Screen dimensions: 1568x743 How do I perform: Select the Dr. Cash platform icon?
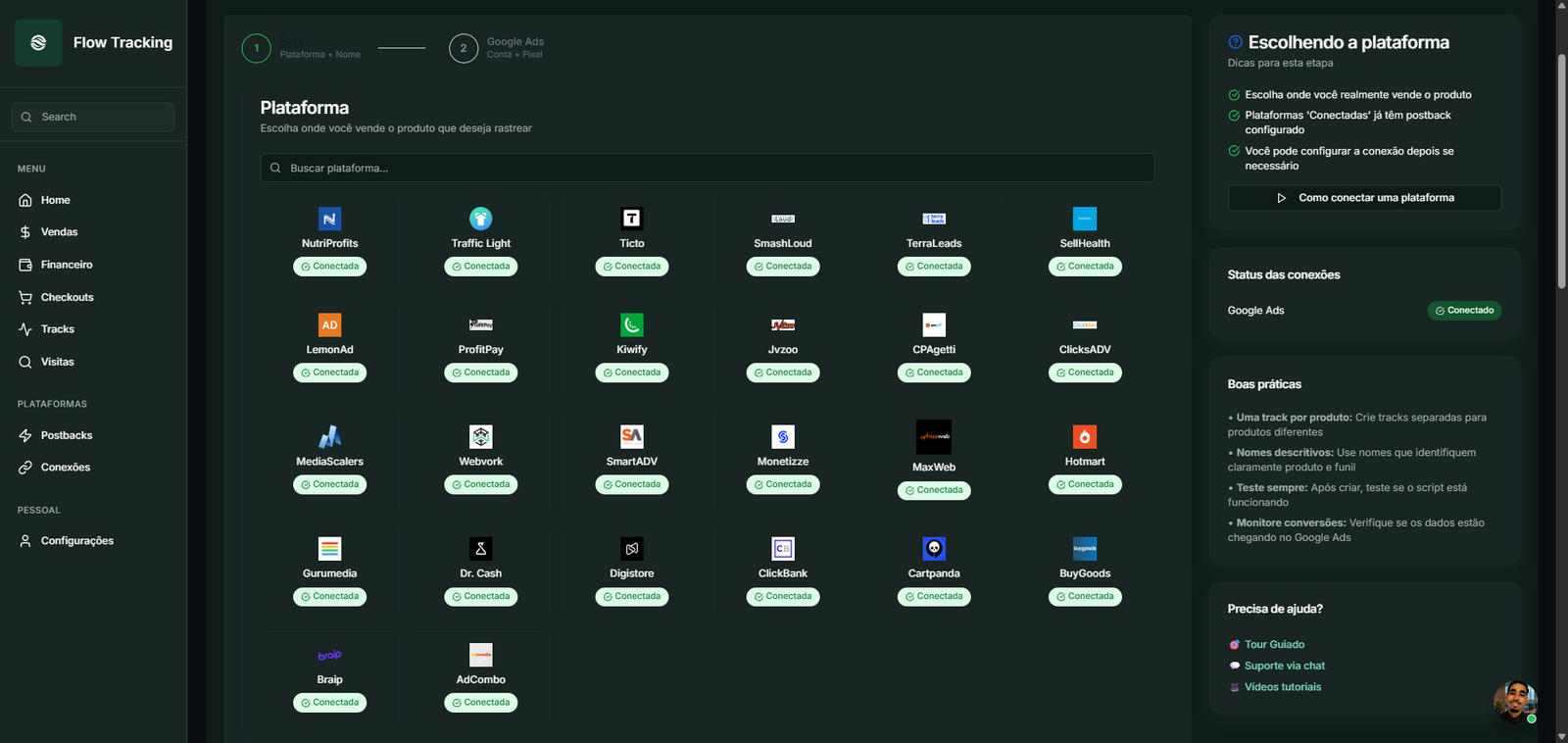pos(480,548)
